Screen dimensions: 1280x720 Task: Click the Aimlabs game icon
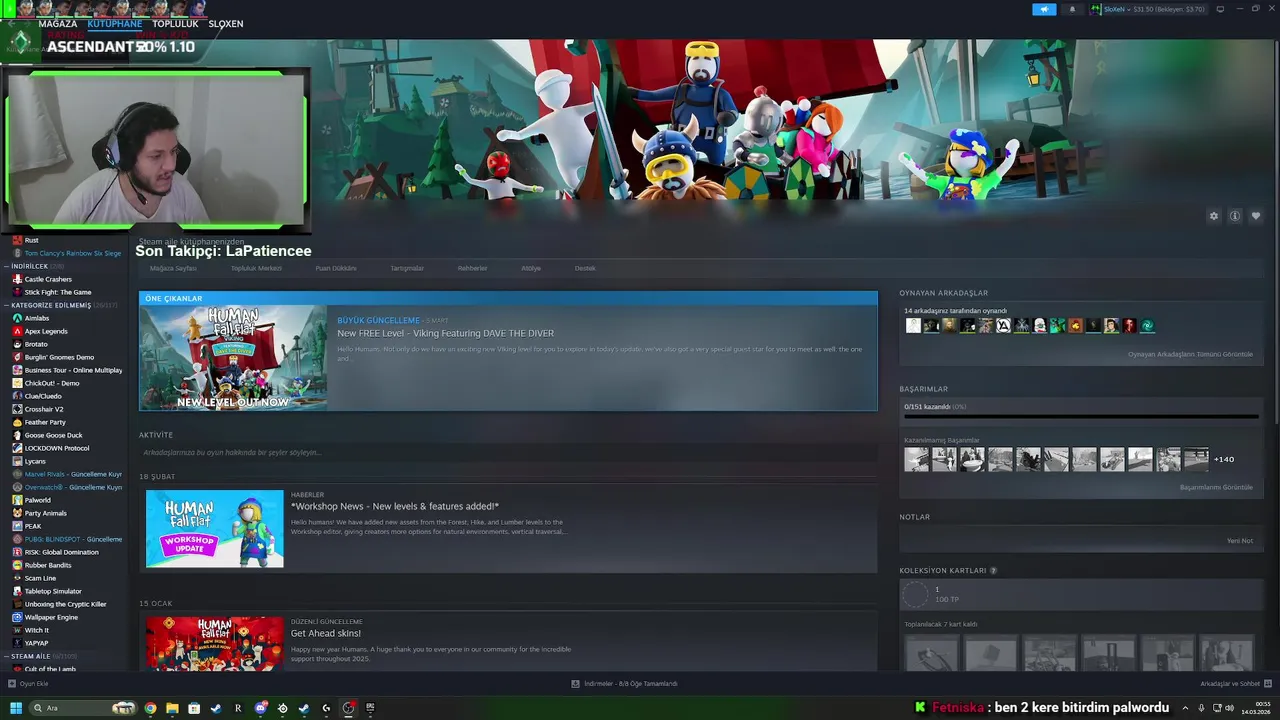(17, 318)
